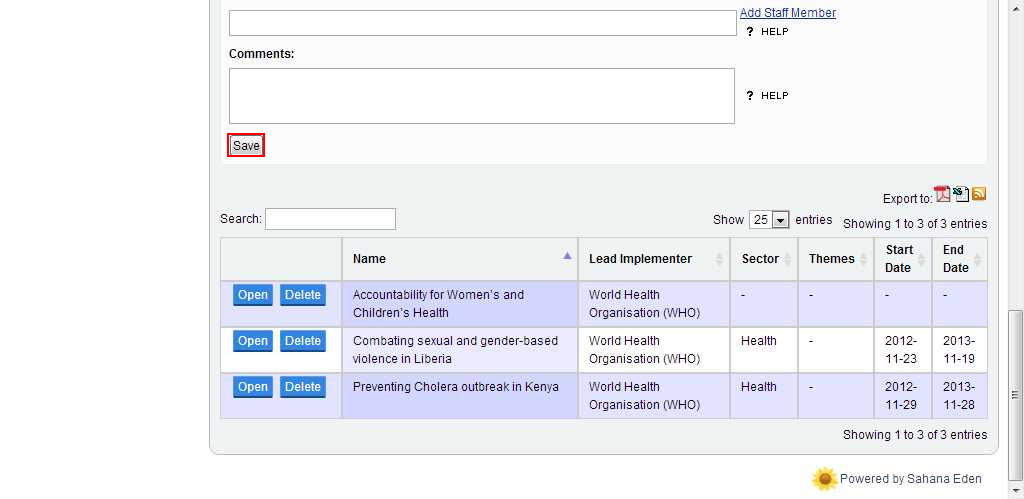Sort table by Lead Implementer
Image resolution: width=1024 pixels, height=499 pixels.
(653, 259)
